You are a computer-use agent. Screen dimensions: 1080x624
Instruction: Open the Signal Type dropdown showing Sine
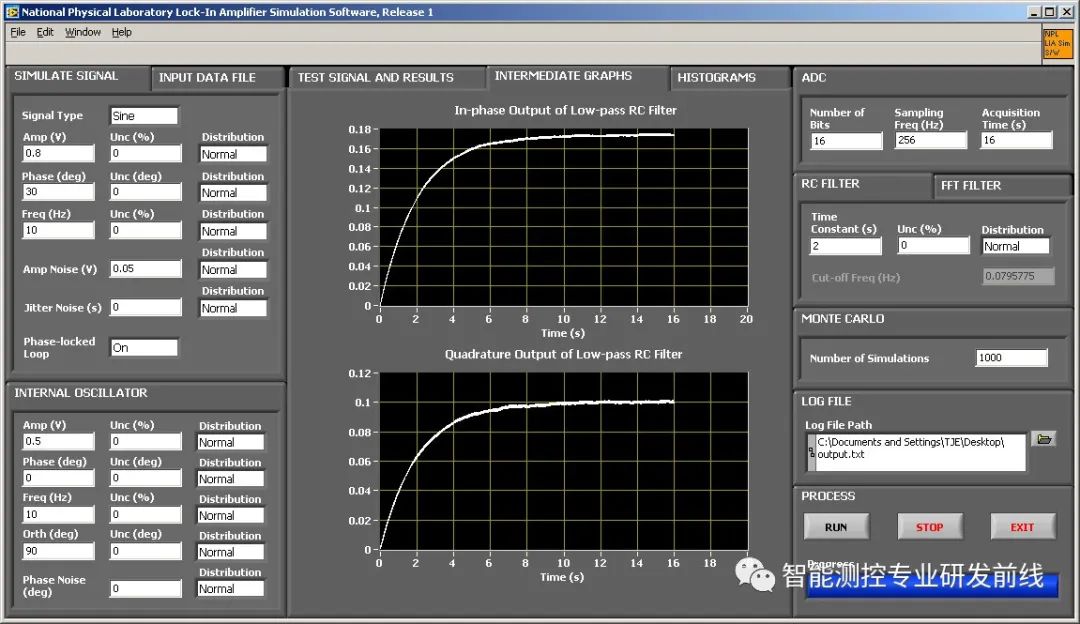click(x=144, y=116)
